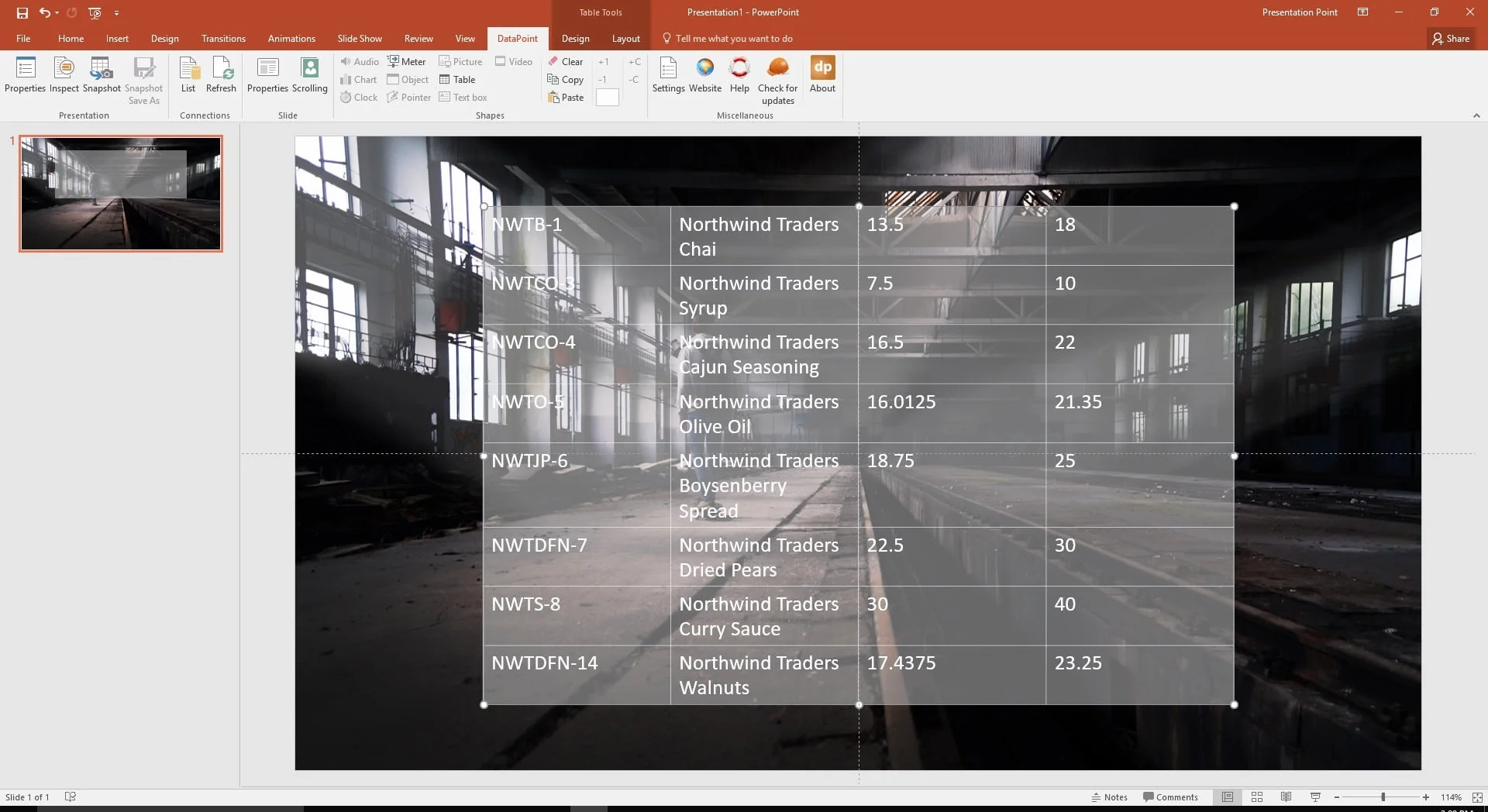Add a Clock shape
Viewport: 1488px width, 812px height.
(x=359, y=97)
